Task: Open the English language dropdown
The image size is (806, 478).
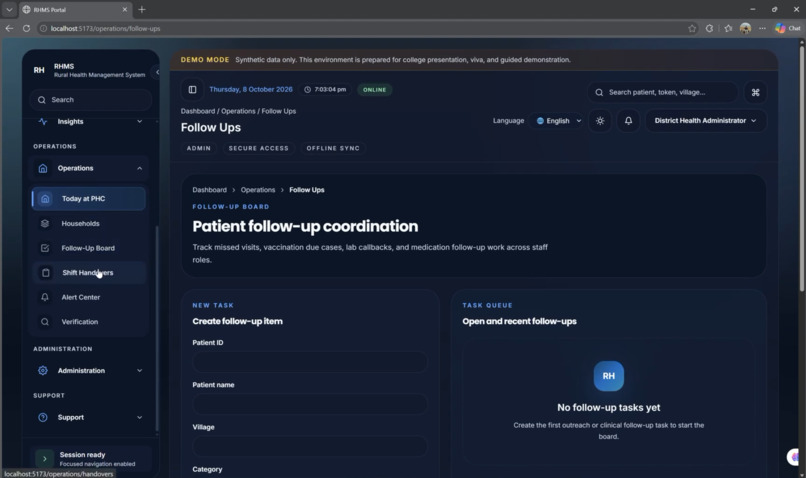Action: 558,121
